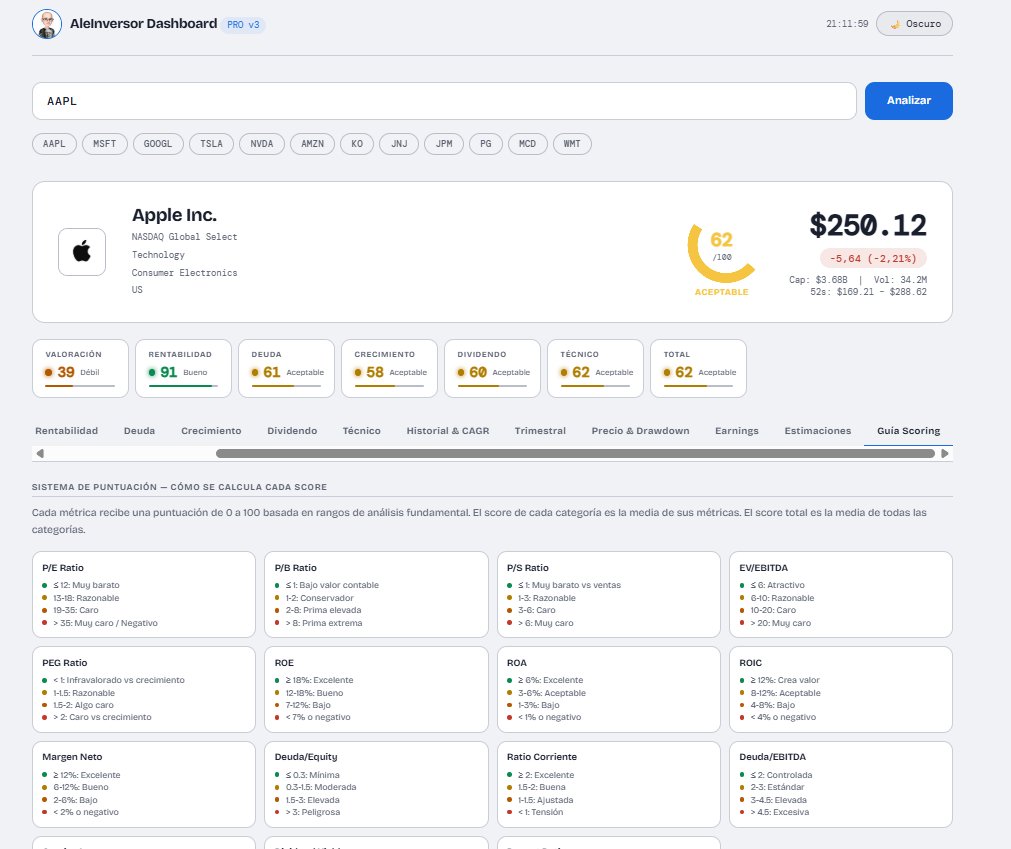Open the Deuda tab
This screenshot has height=849, width=1011.
(x=139, y=431)
